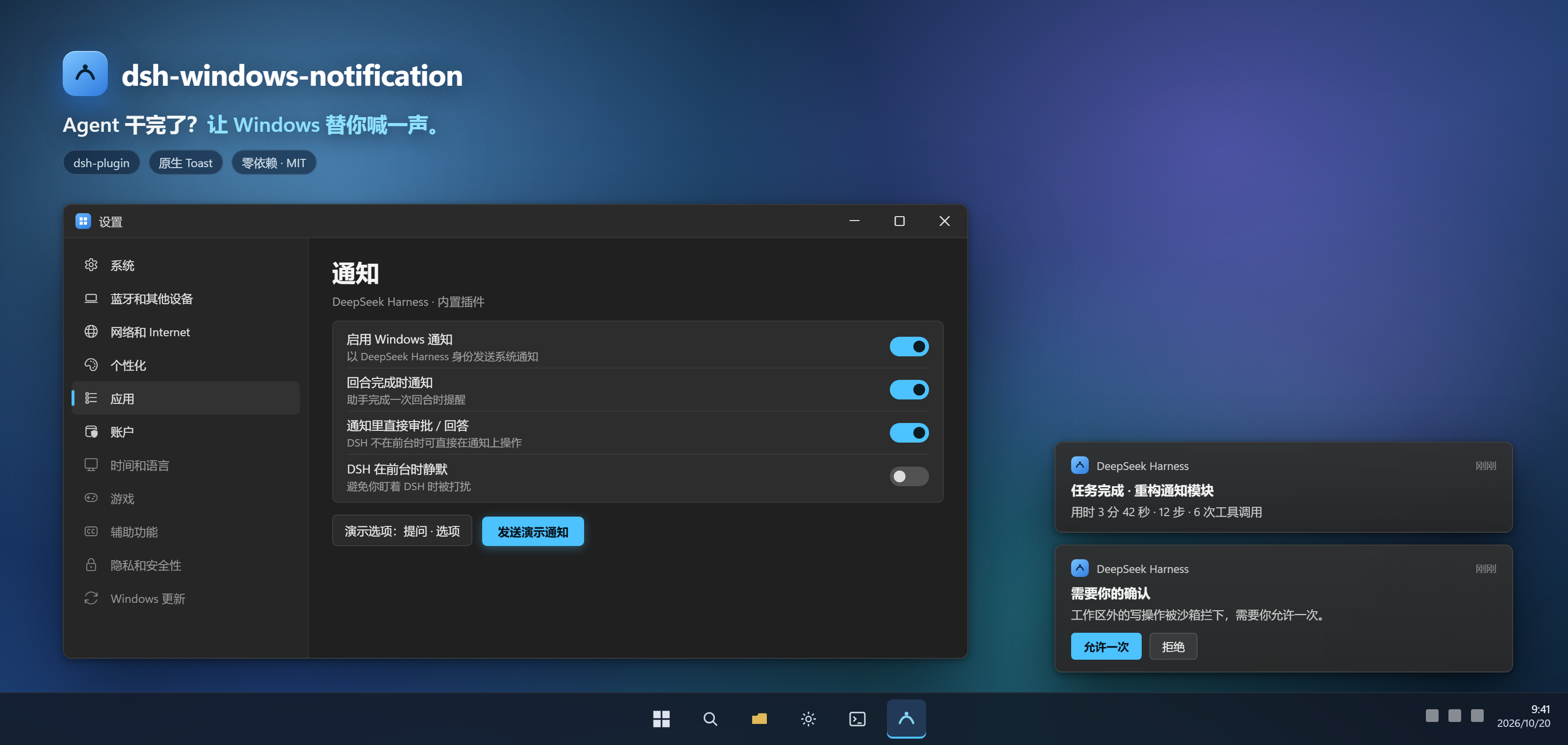Open 辅助功能 in the sidebar
Image resolution: width=1568 pixels, height=745 pixels.
pos(186,531)
